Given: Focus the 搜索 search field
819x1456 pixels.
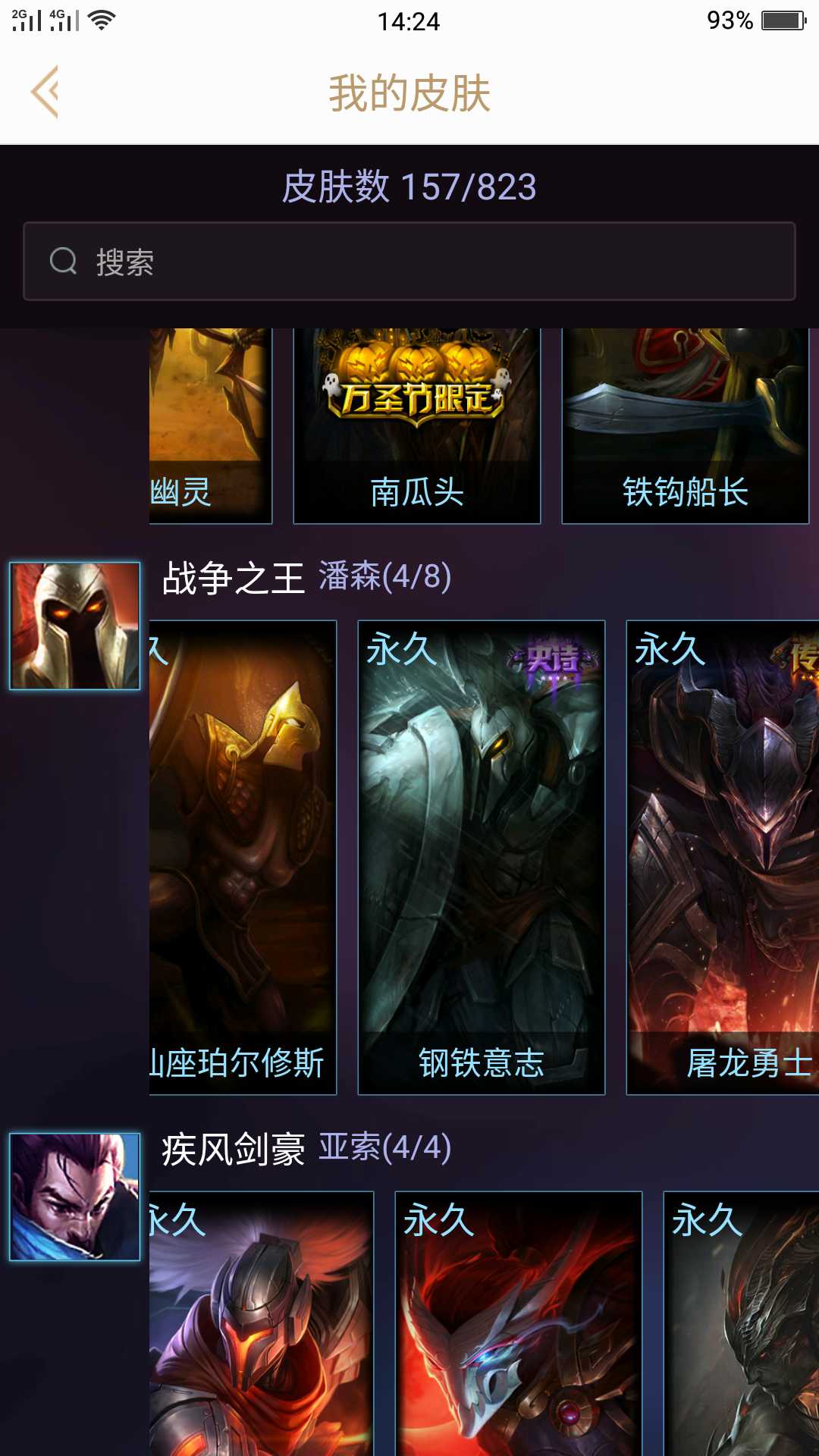Looking at the screenshot, I should 409,262.
